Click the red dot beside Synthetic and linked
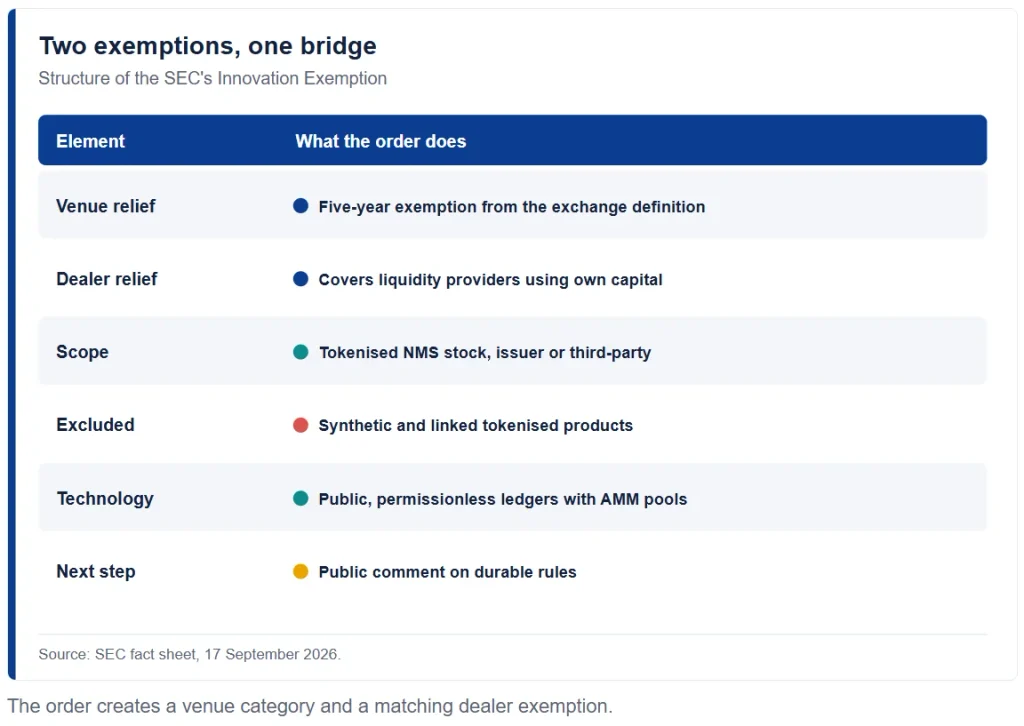 click(x=300, y=426)
